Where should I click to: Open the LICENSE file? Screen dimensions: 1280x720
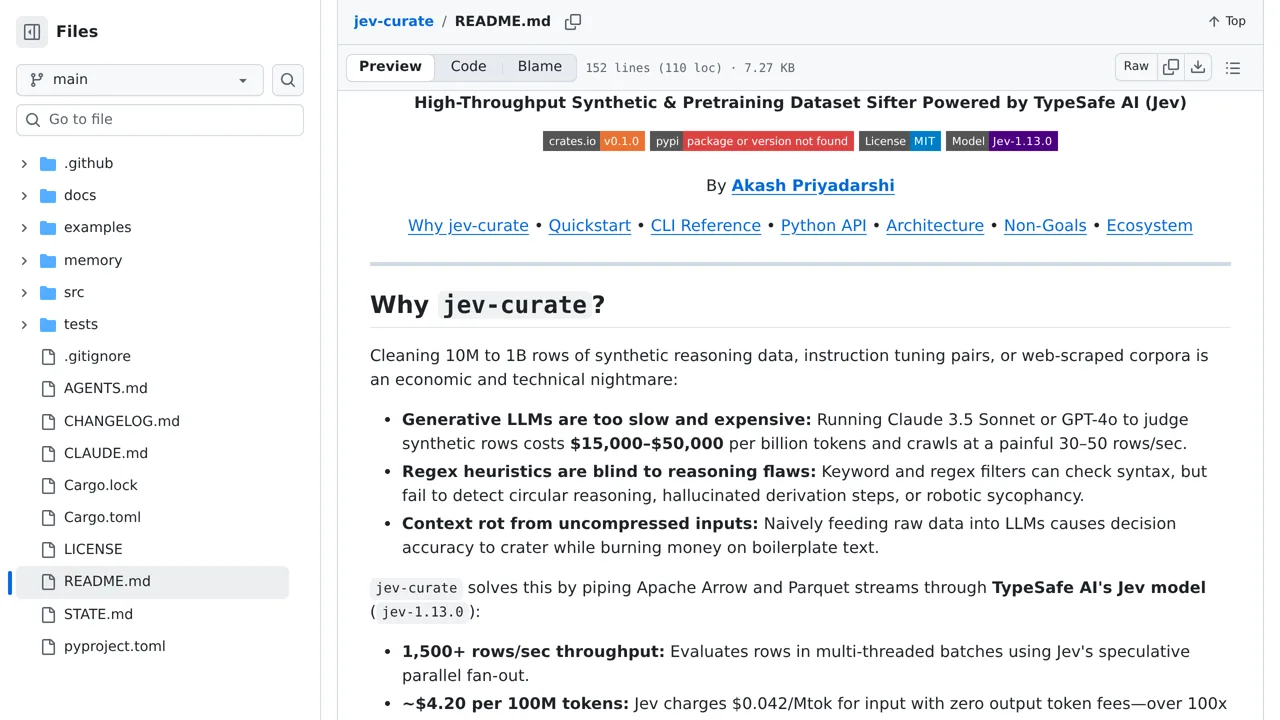click(93, 550)
